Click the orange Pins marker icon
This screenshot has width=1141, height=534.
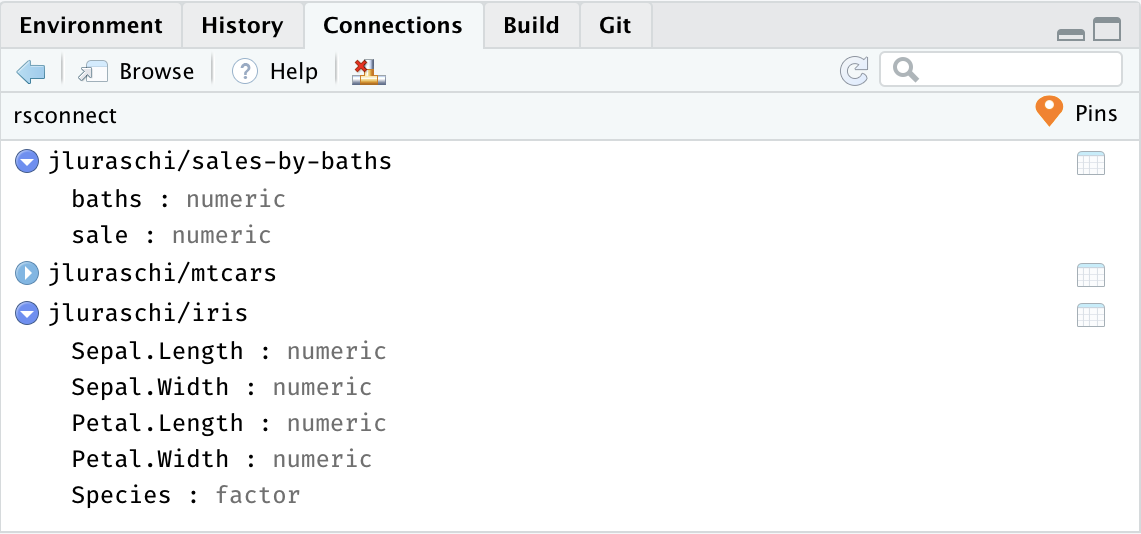pyautogui.click(x=1048, y=112)
